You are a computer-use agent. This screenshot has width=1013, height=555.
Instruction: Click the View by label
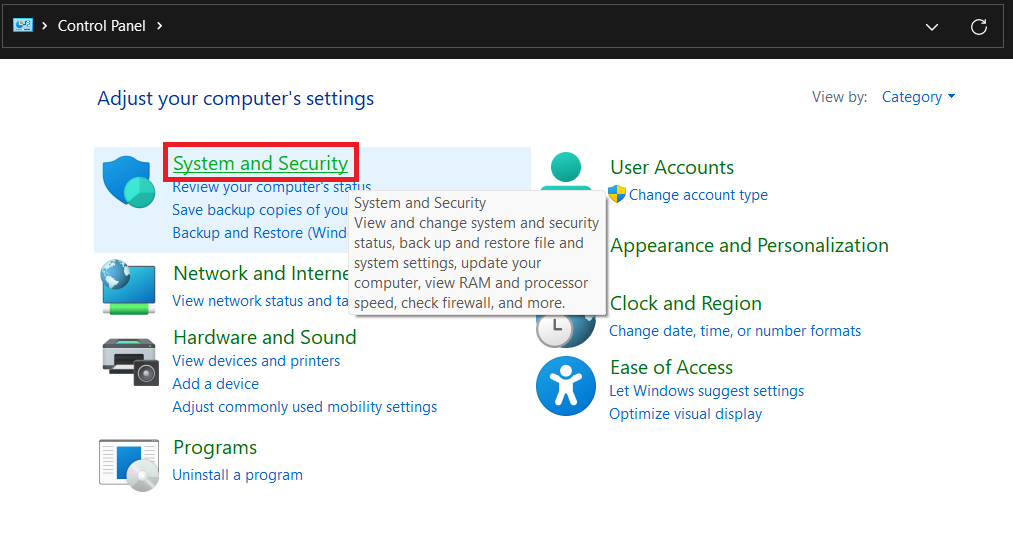[839, 97]
